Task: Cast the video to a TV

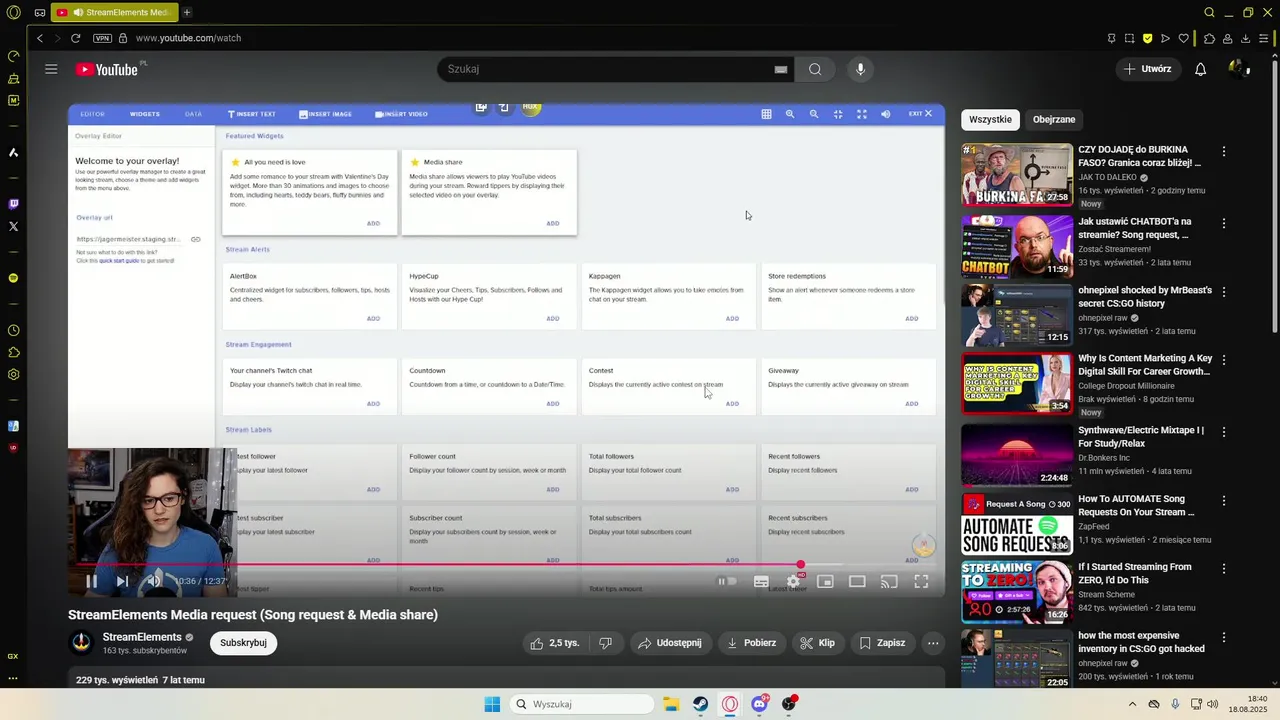Action: coord(889,581)
